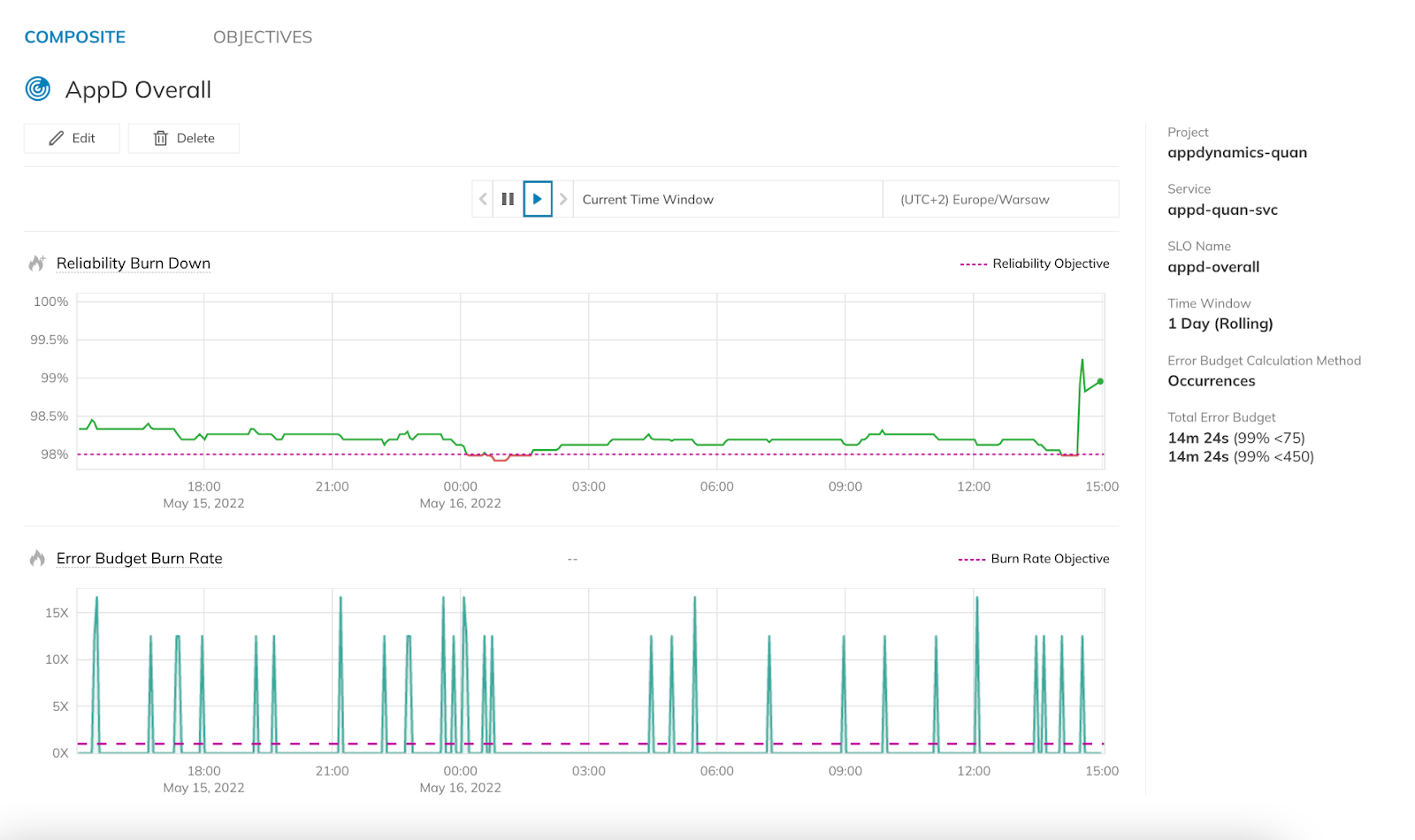Select SLO name appd-overall
Screen dimensions: 1415x840
[1213, 267]
